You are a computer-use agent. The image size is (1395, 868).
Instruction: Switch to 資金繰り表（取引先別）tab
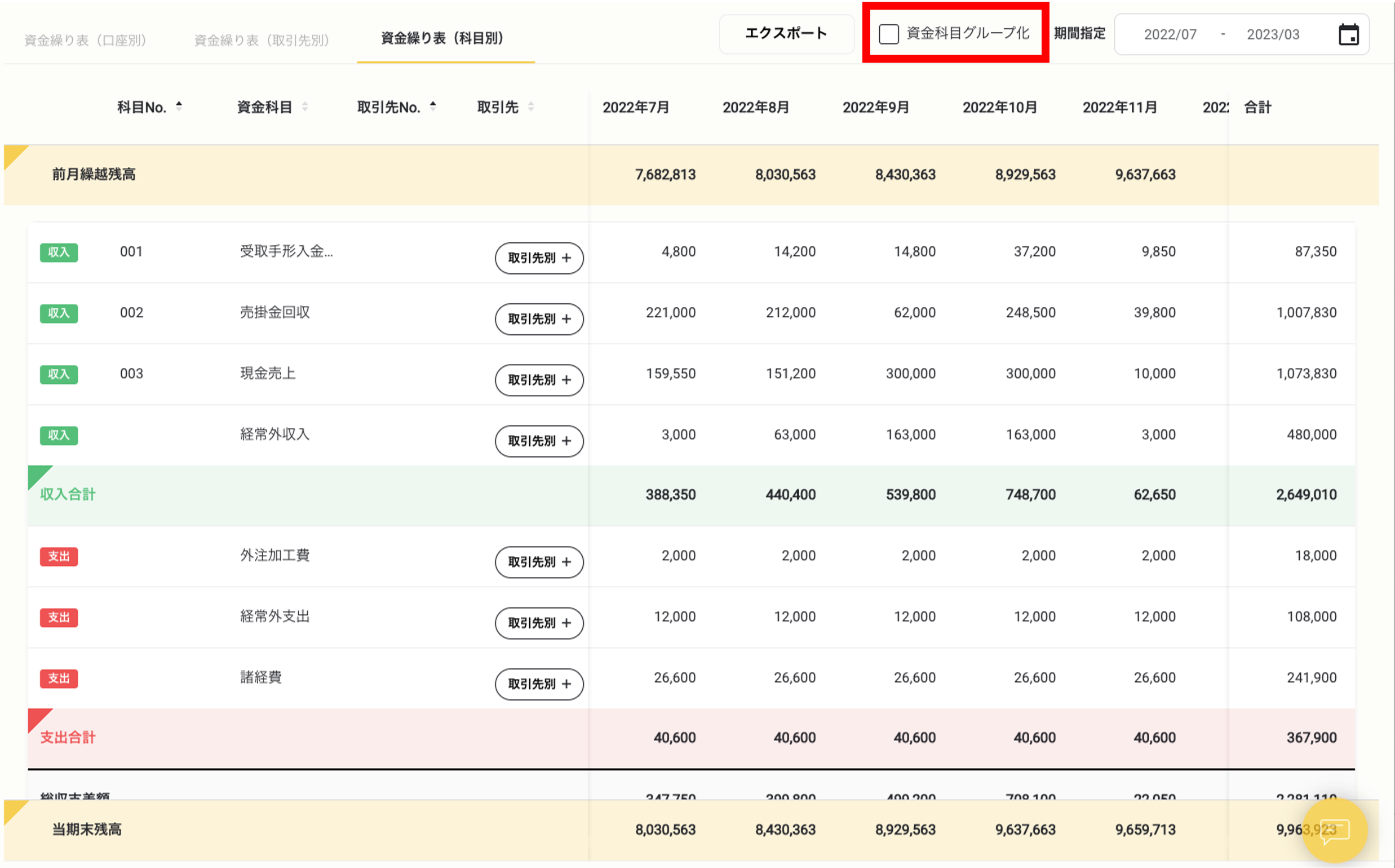click(x=262, y=39)
